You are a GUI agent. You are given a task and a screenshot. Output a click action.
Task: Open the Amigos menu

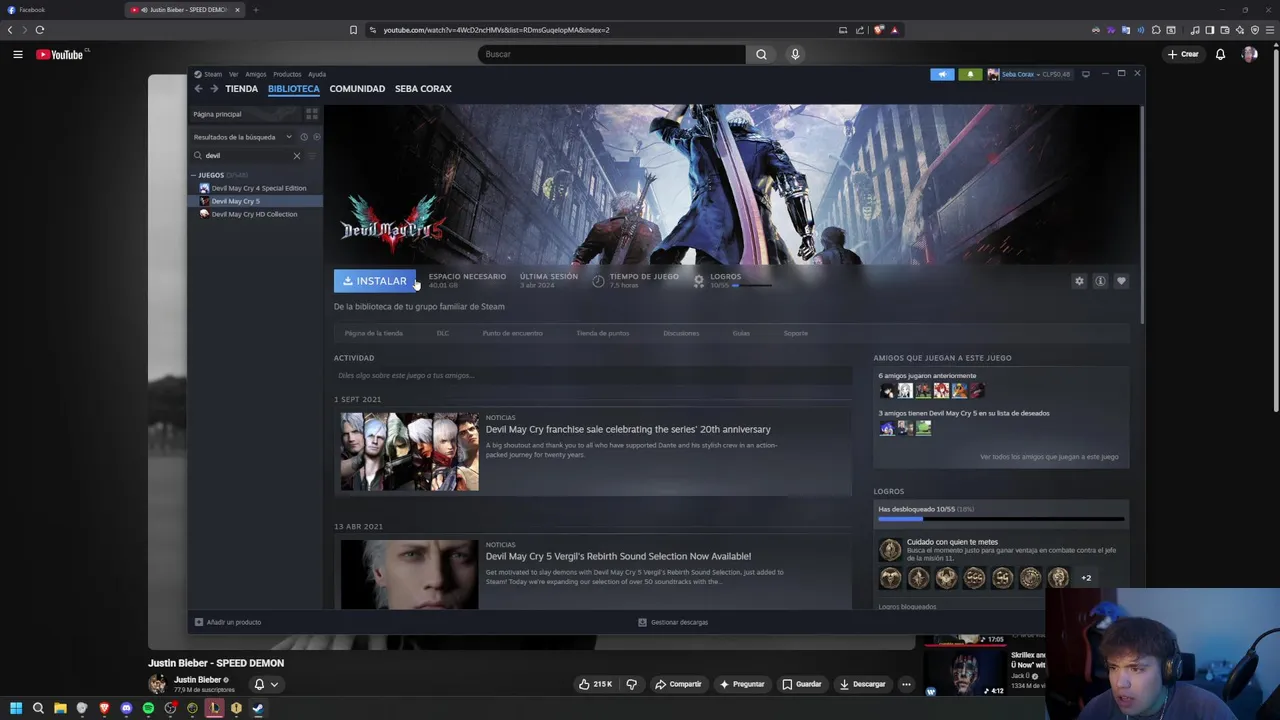[x=256, y=74]
